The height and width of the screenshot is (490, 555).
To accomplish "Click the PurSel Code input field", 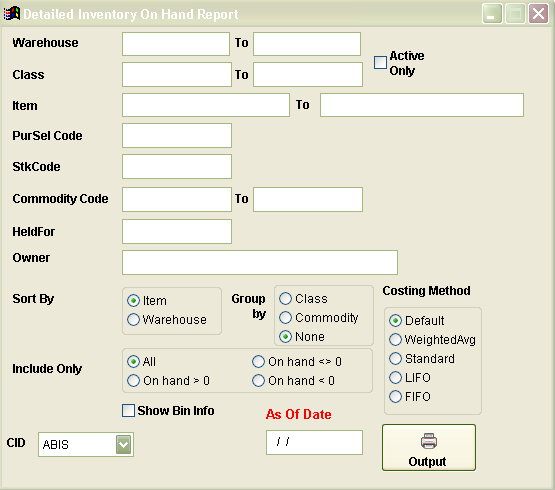I will [177, 136].
